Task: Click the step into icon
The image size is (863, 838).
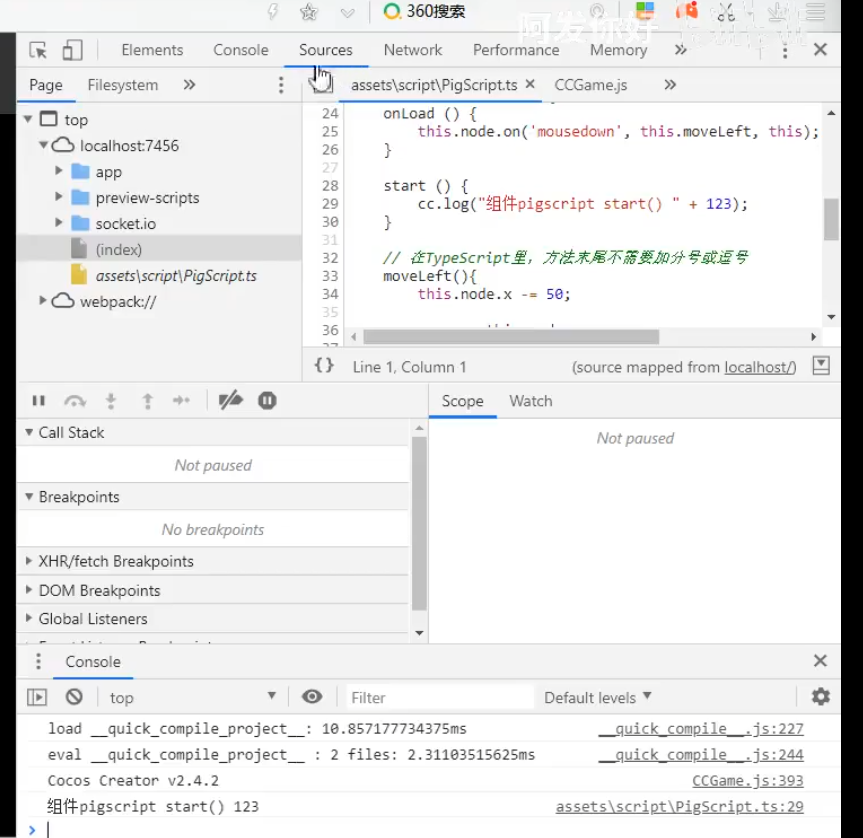Action: [x=111, y=401]
